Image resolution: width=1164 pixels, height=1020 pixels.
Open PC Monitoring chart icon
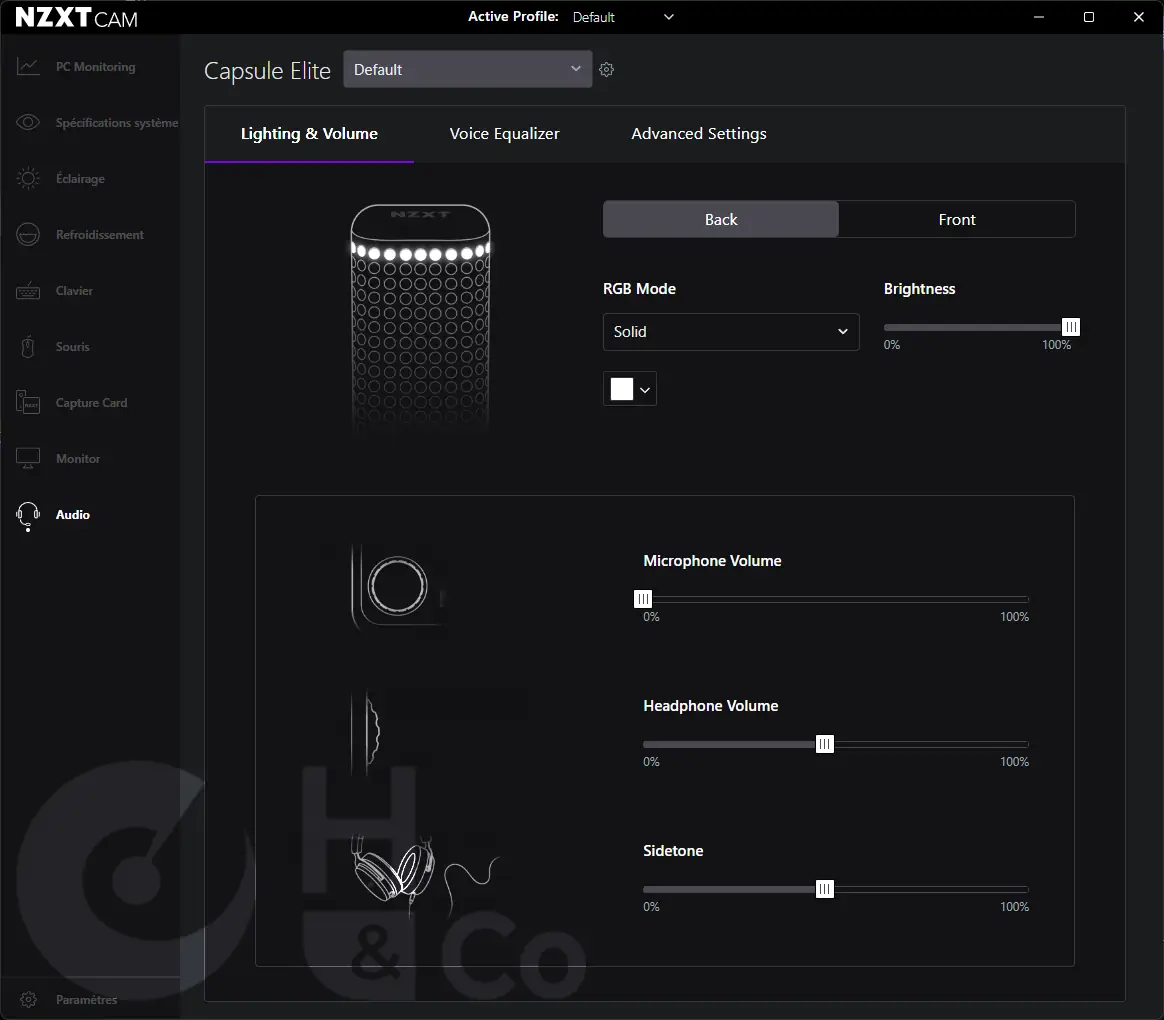click(x=28, y=67)
